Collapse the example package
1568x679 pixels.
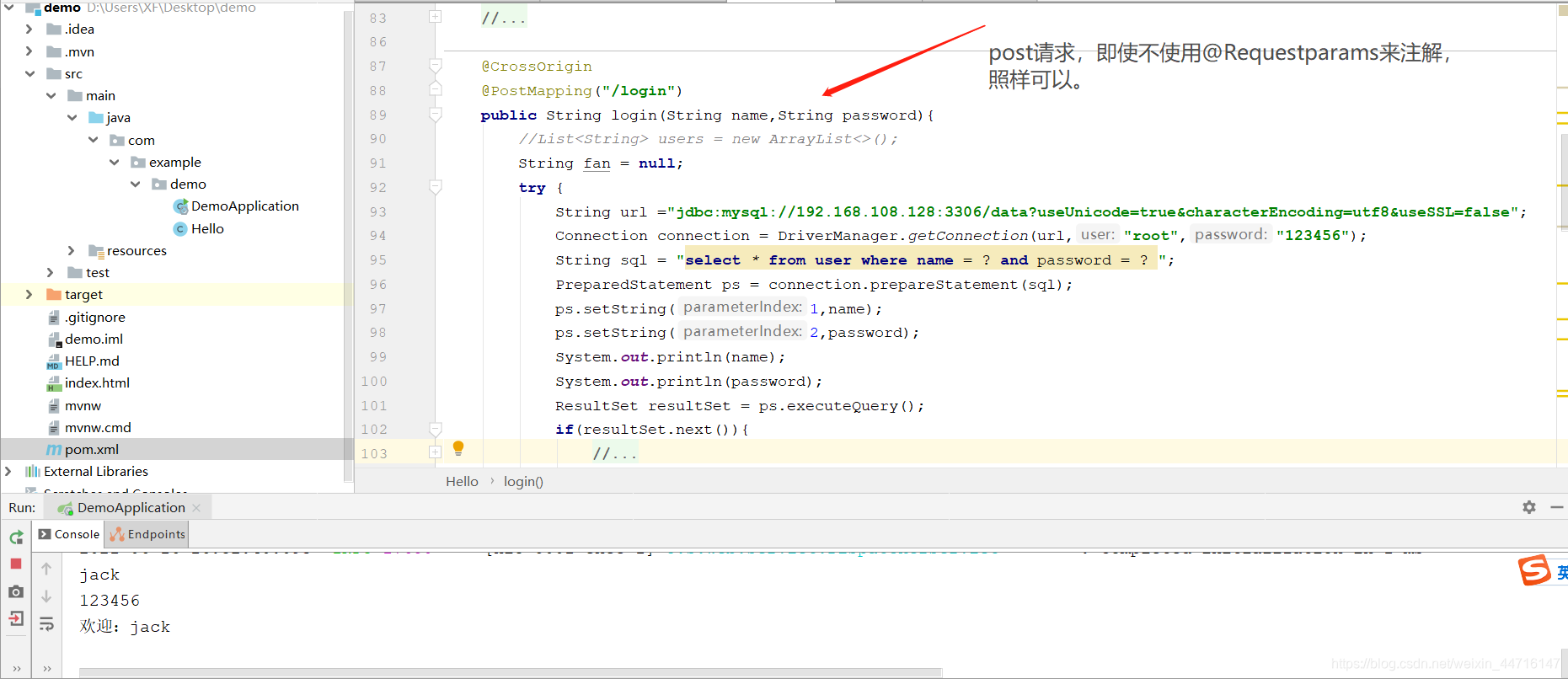click(x=114, y=162)
